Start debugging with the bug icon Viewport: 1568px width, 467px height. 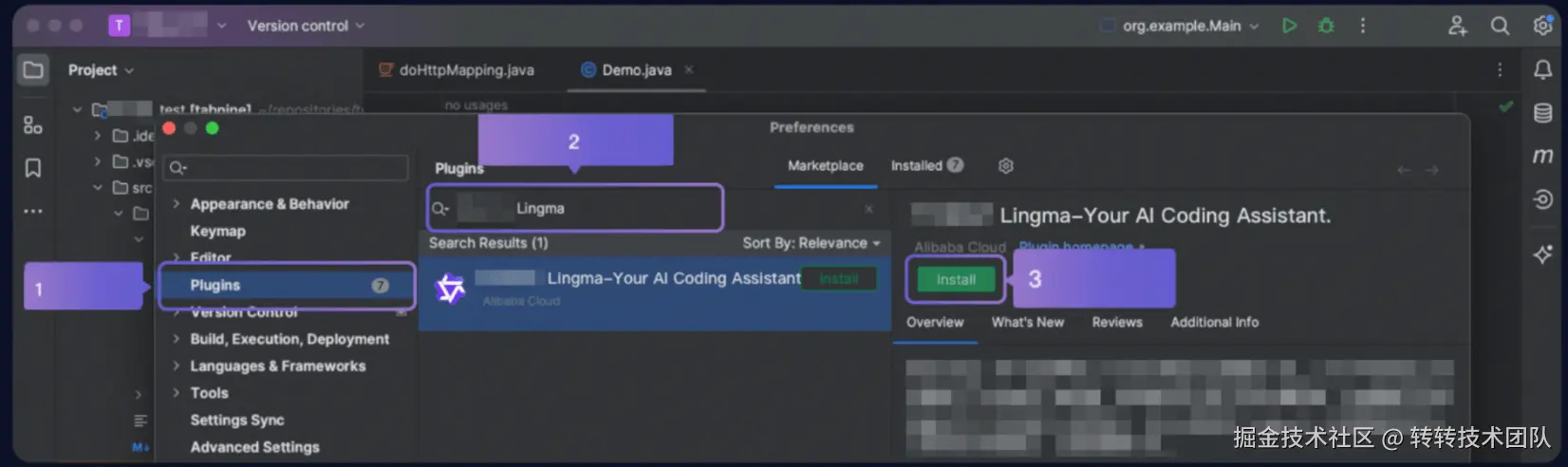(x=1326, y=26)
